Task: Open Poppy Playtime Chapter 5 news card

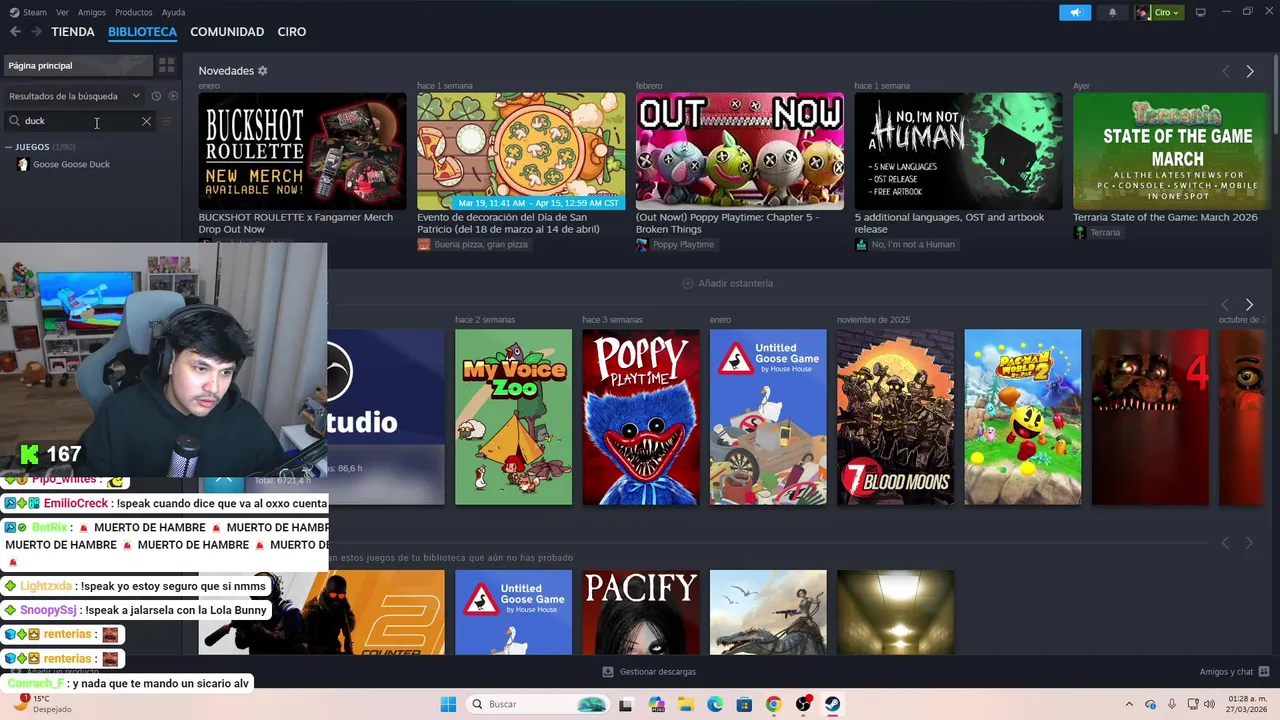Action: (x=740, y=151)
